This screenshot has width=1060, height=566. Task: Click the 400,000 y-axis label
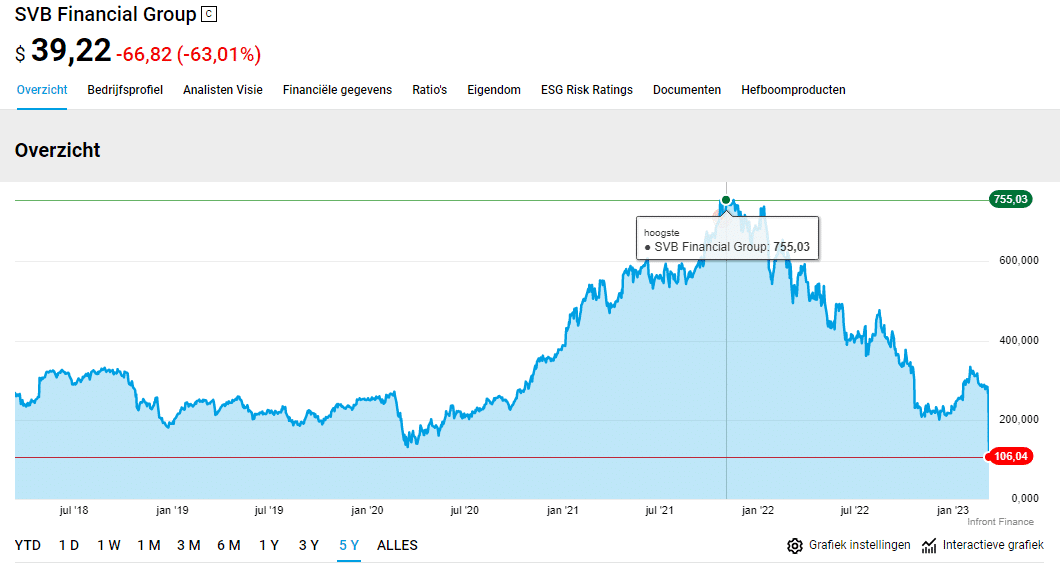pos(1019,340)
